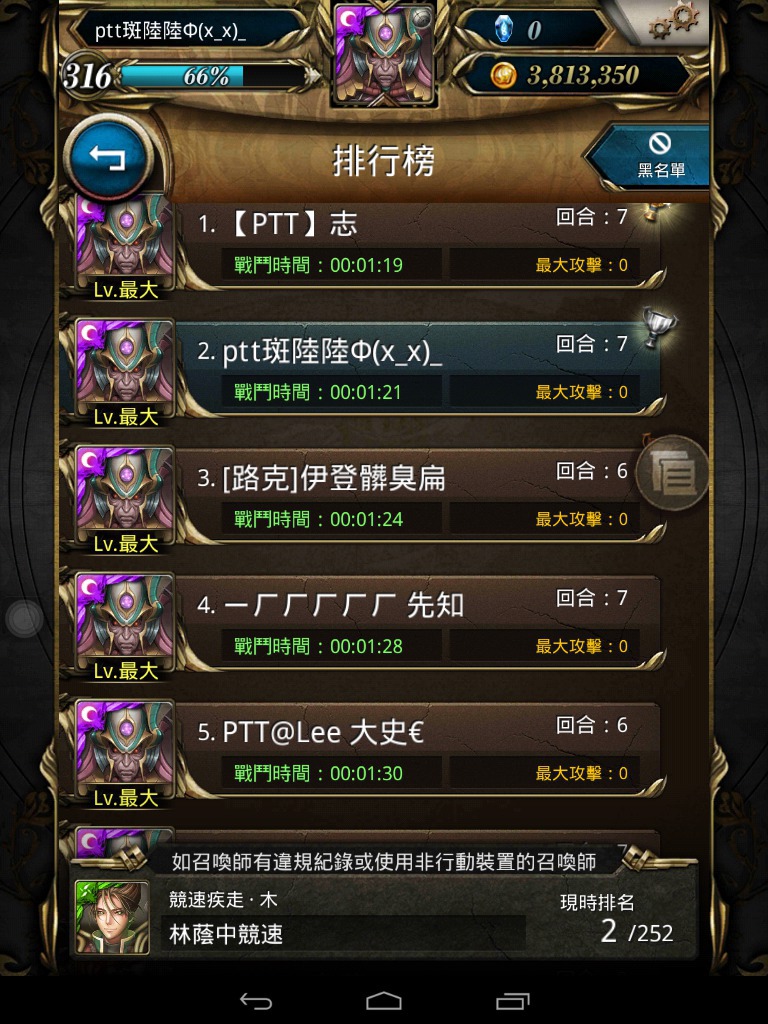Image resolution: width=768 pixels, height=1024 pixels.
Task: Tap the gold coin icon
Action: click(504, 76)
